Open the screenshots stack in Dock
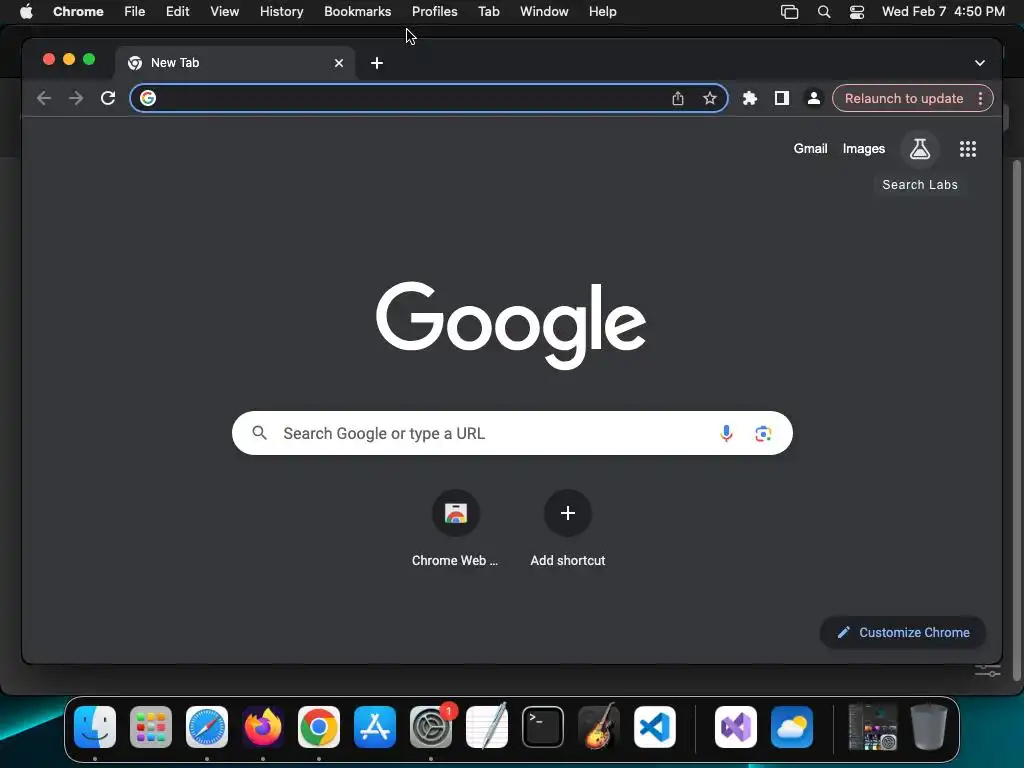The height and width of the screenshot is (768, 1024). click(872, 727)
